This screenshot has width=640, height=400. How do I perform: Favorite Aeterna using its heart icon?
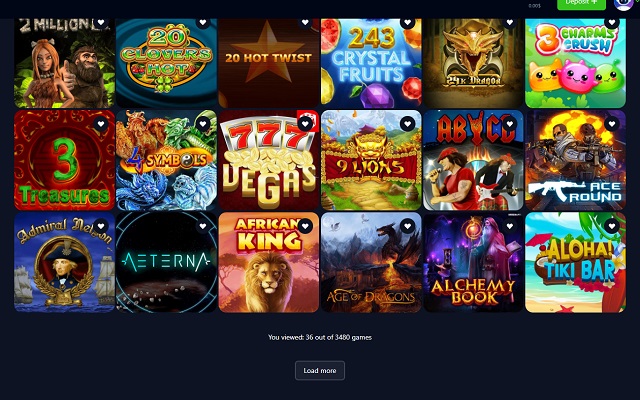click(203, 226)
